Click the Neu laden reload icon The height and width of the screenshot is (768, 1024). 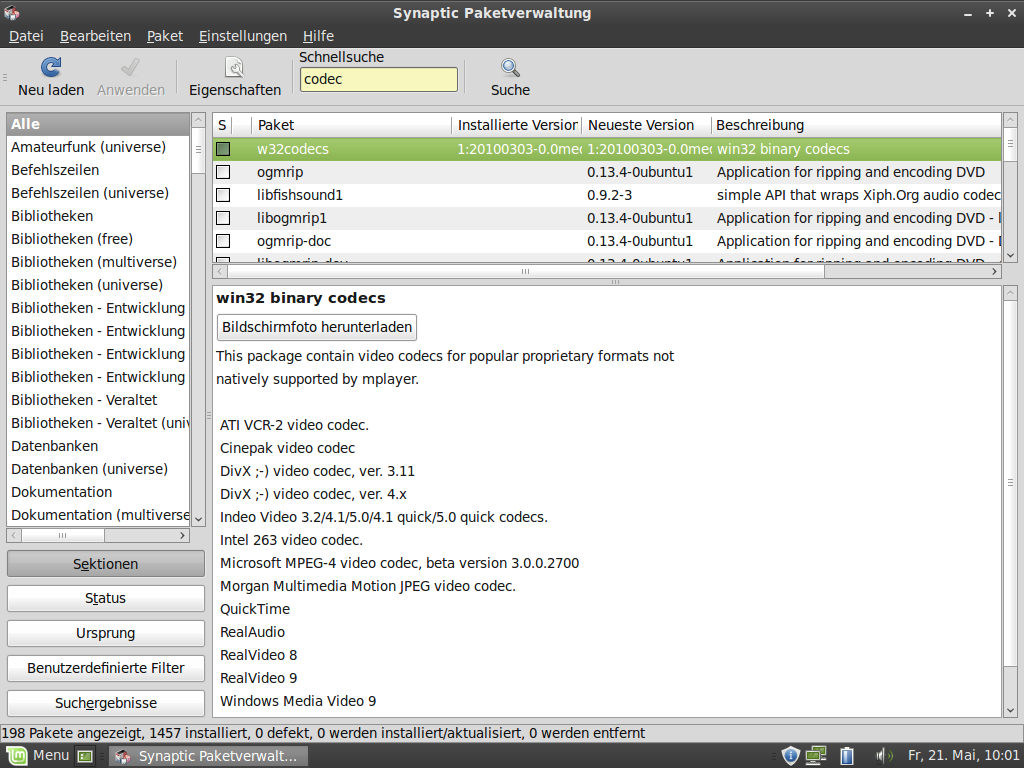49,68
